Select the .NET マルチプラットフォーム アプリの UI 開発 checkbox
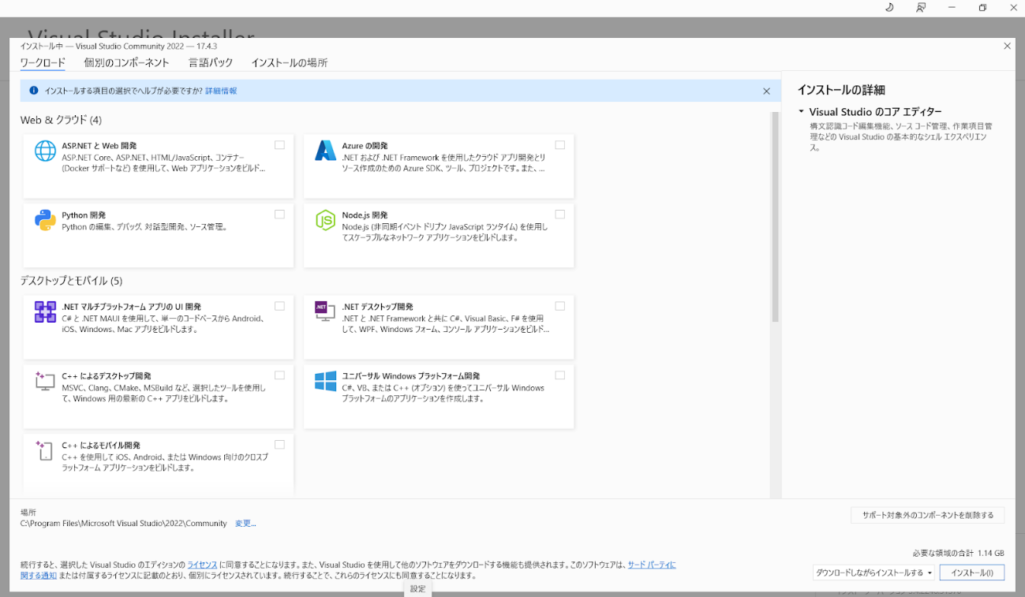Viewport: 1025px width, 597px height. (x=280, y=306)
